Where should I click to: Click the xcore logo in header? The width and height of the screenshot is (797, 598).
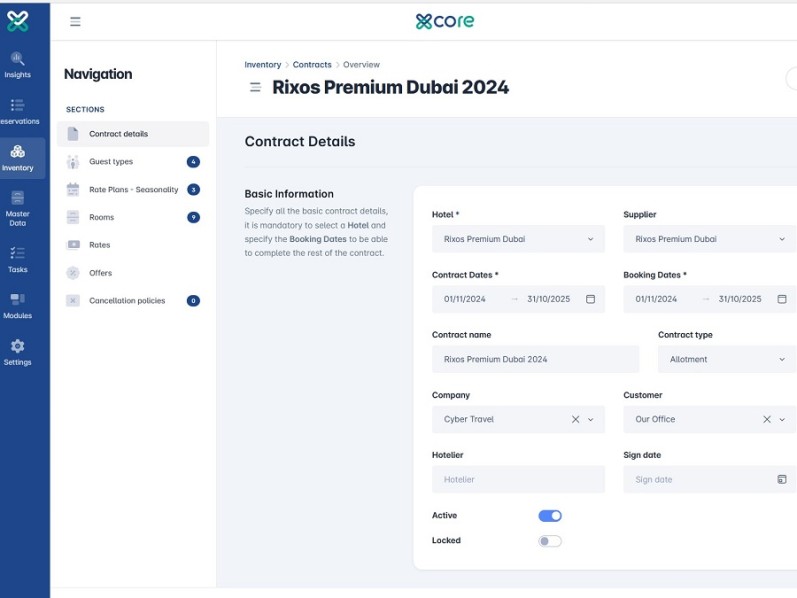coord(445,21)
